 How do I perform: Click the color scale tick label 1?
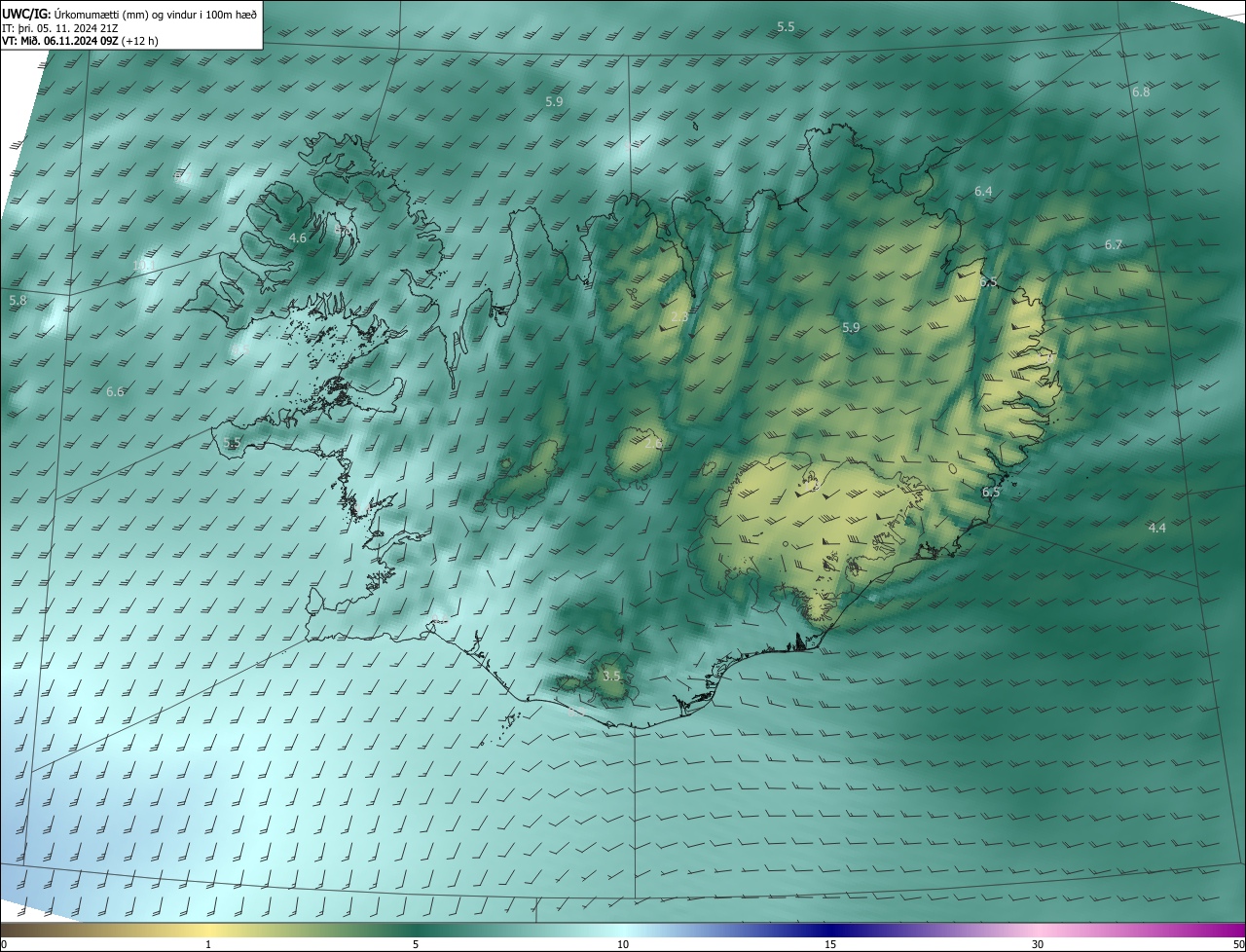coord(208,944)
